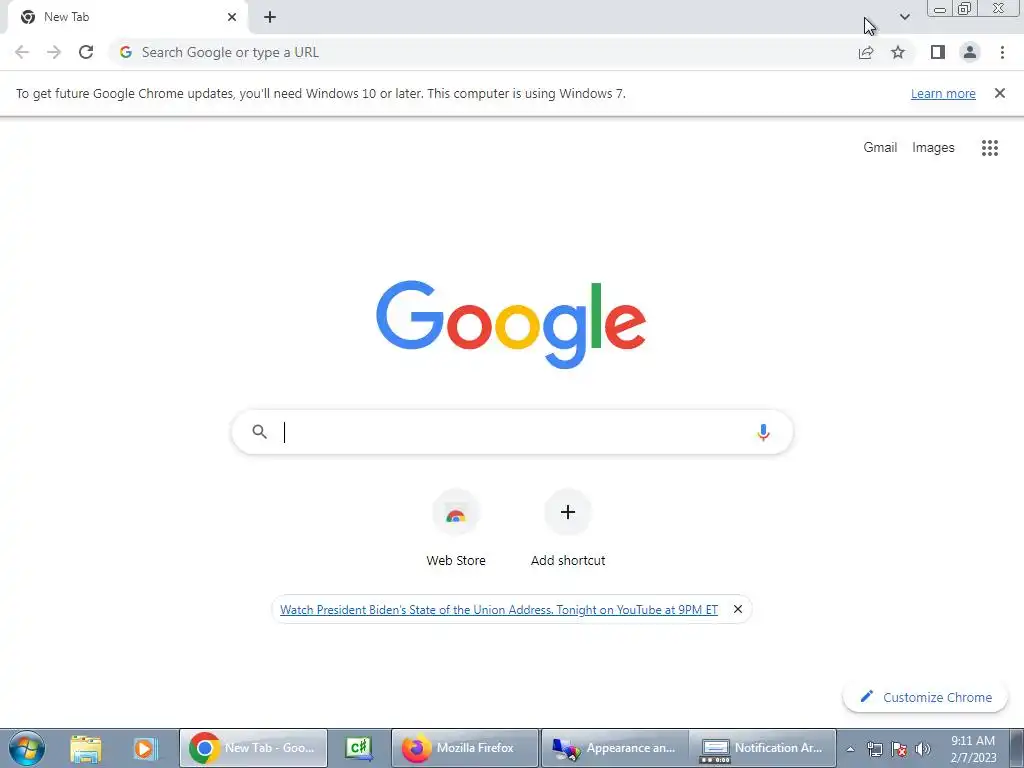Toggle the side panel icon
Screen dimensions: 1024x768
click(938, 52)
